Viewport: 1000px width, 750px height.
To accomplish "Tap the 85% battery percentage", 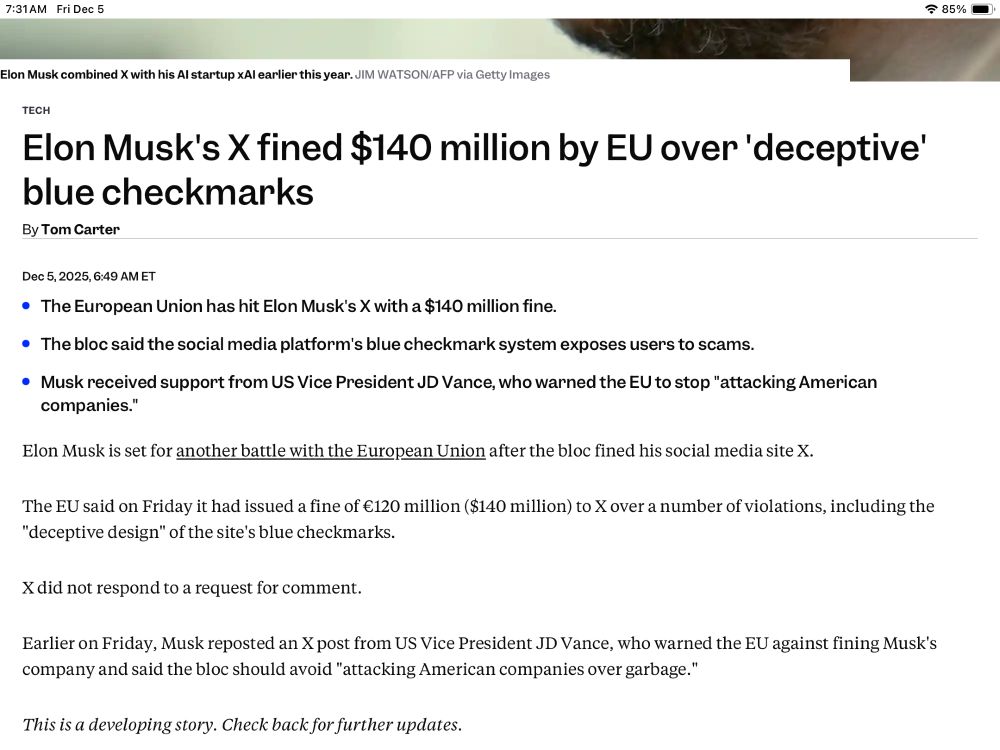I will click(953, 9).
